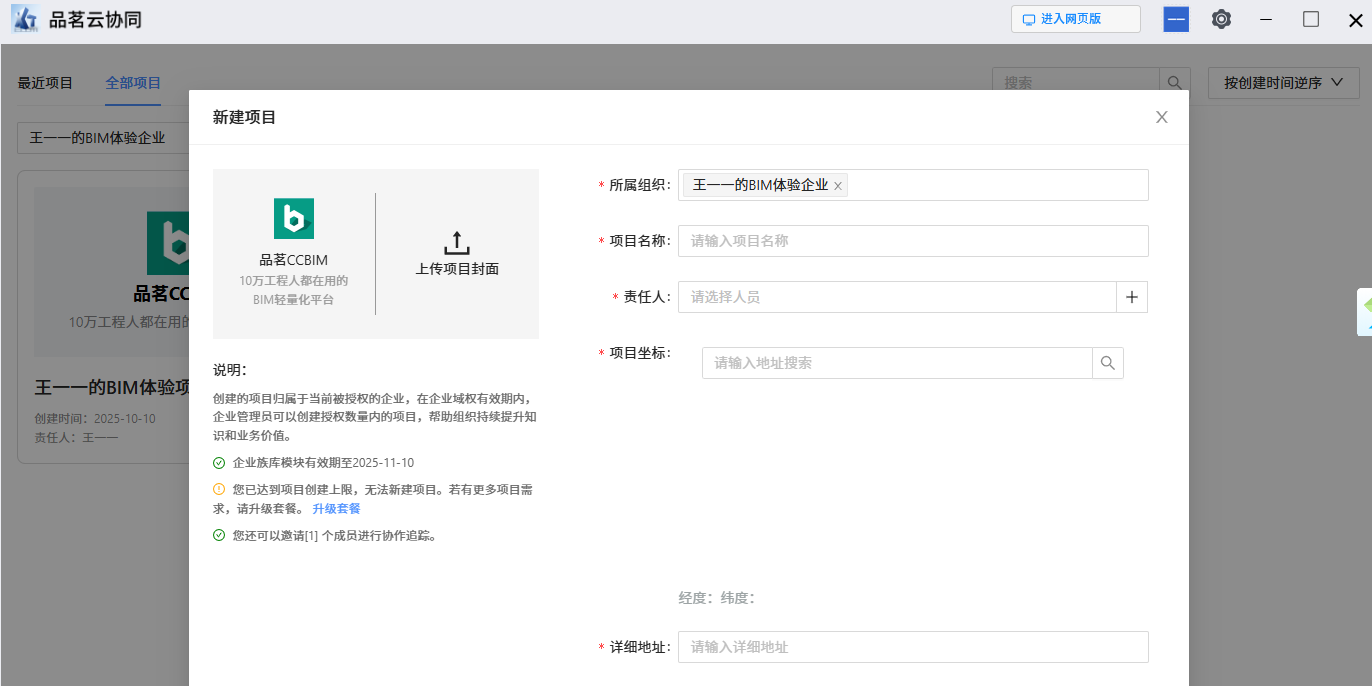
Task: Open the 责任人 person selector
Action: [x=896, y=297]
